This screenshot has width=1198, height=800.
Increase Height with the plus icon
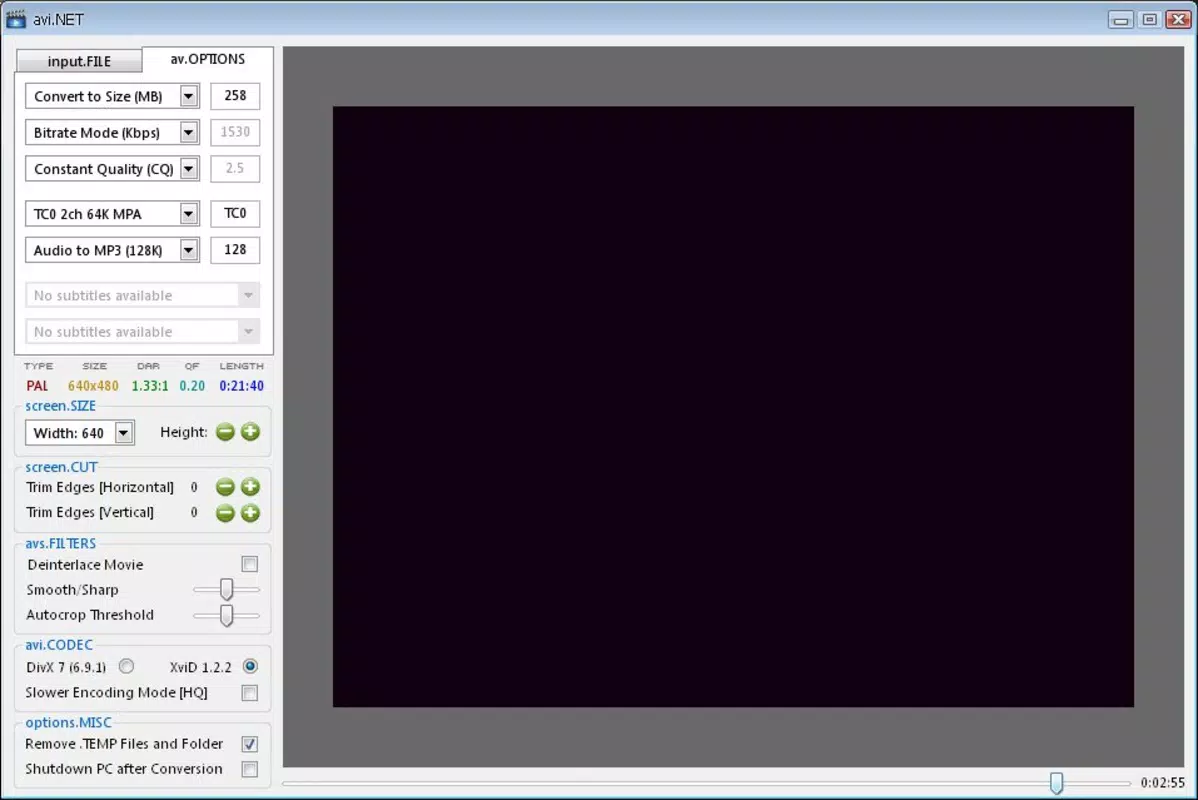(x=251, y=432)
